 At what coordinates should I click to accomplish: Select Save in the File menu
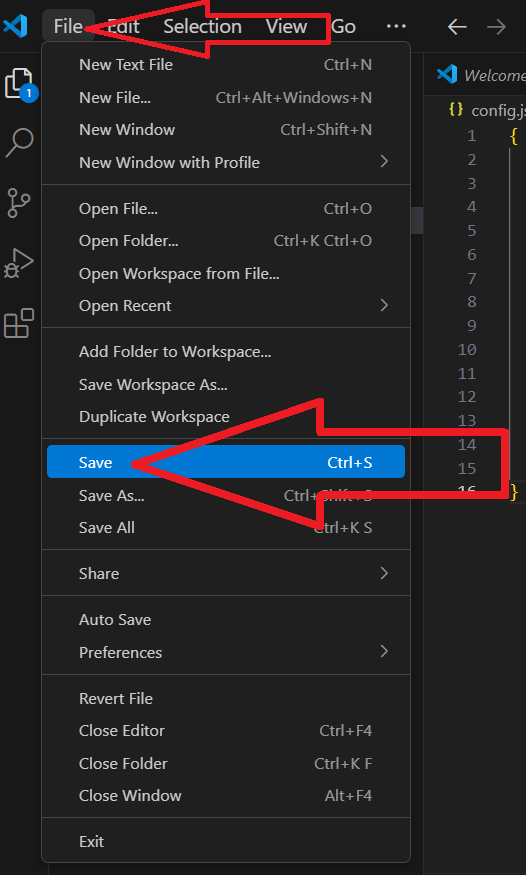tap(226, 462)
